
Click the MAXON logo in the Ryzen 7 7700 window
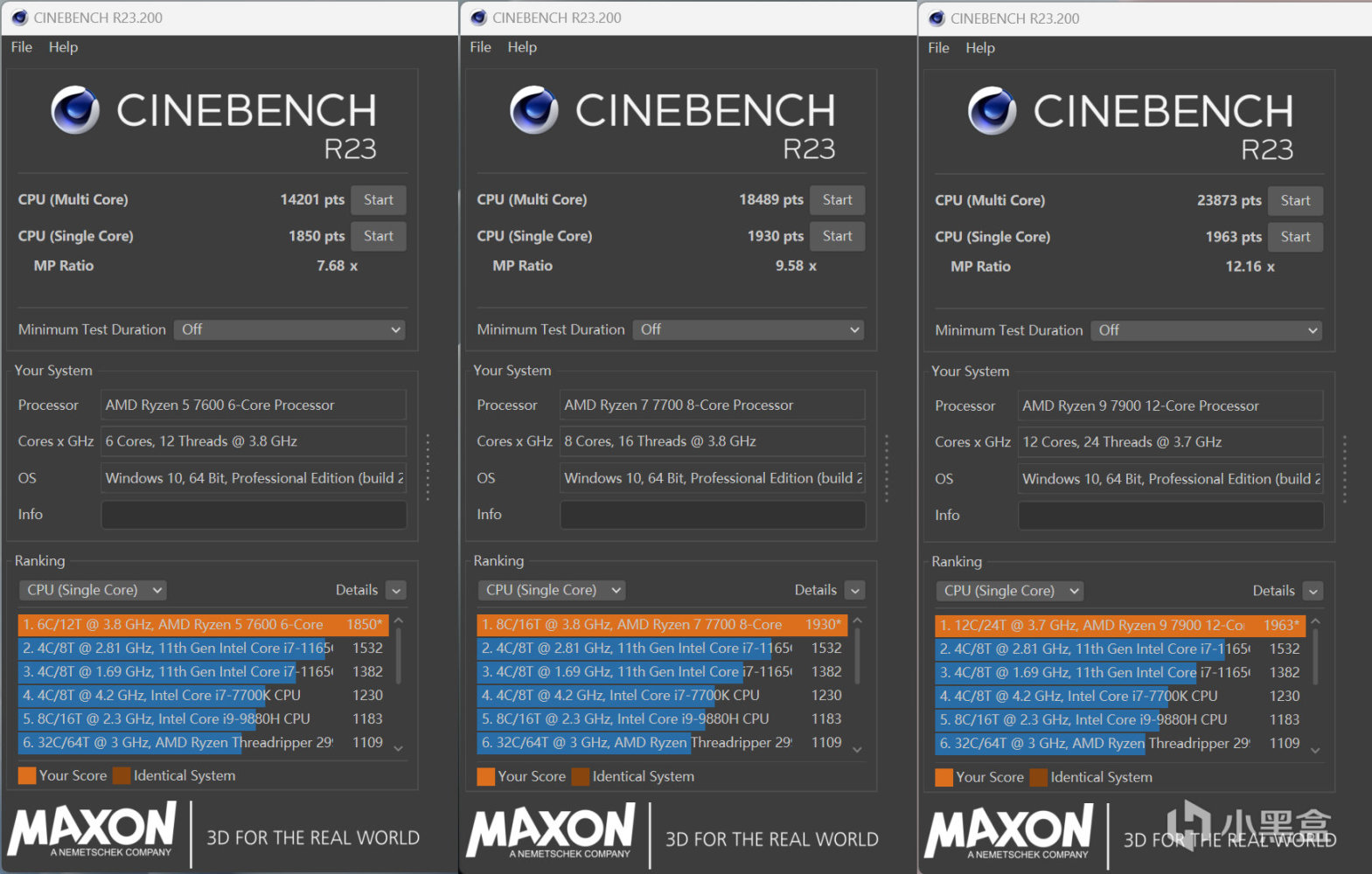[x=551, y=831]
